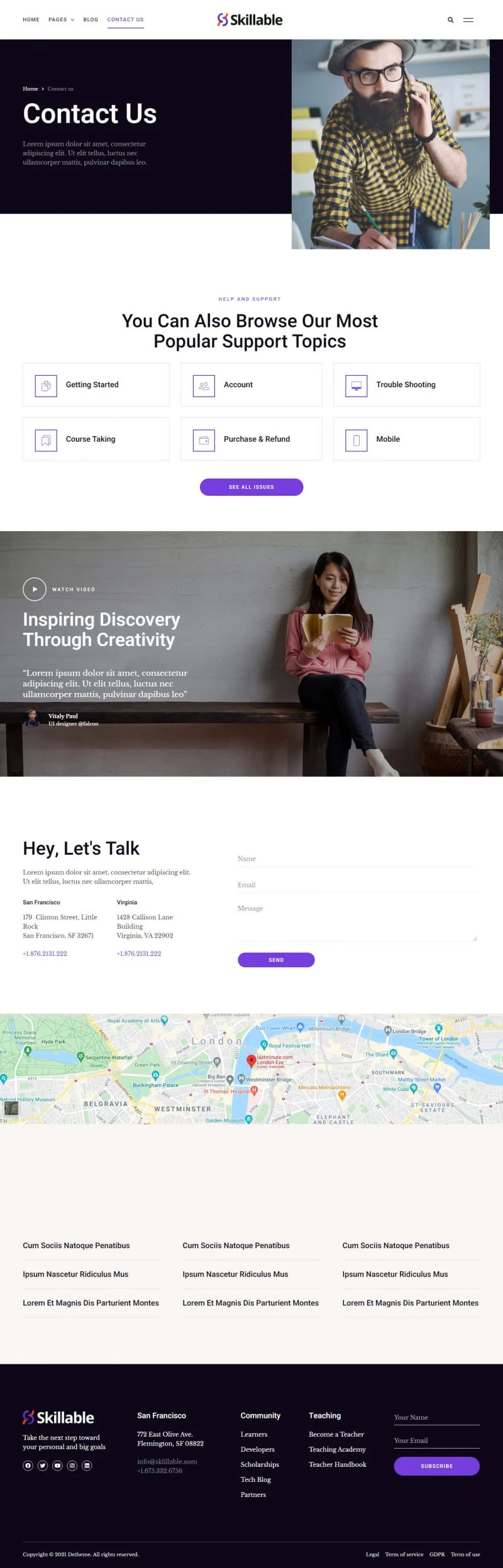This screenshot has height=1568, width=503.
Task: Click the Subscribe button
Action: pyautogui.click(x=437, y=1466)
